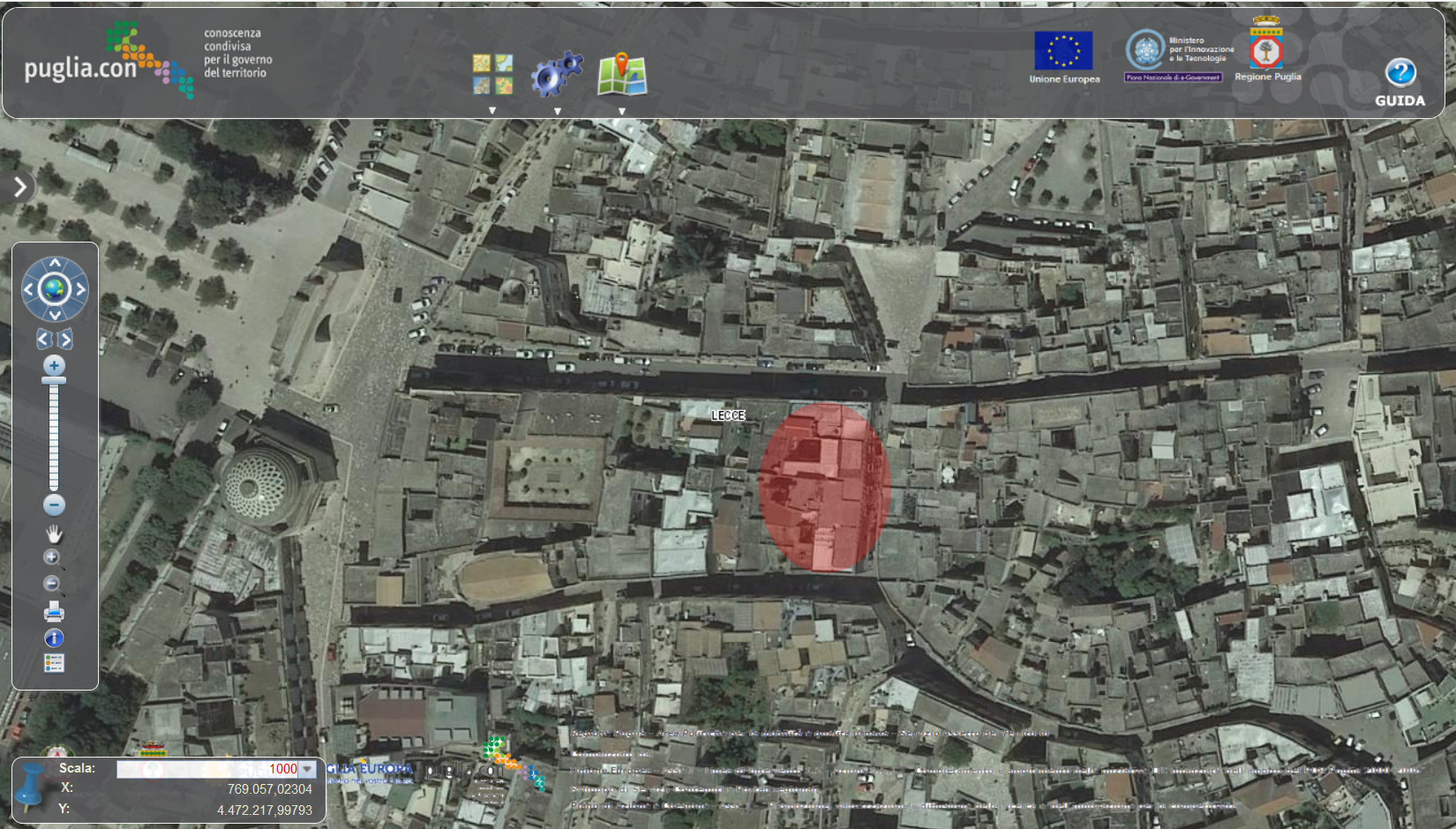Open the map legend icon

pos(54,663)
